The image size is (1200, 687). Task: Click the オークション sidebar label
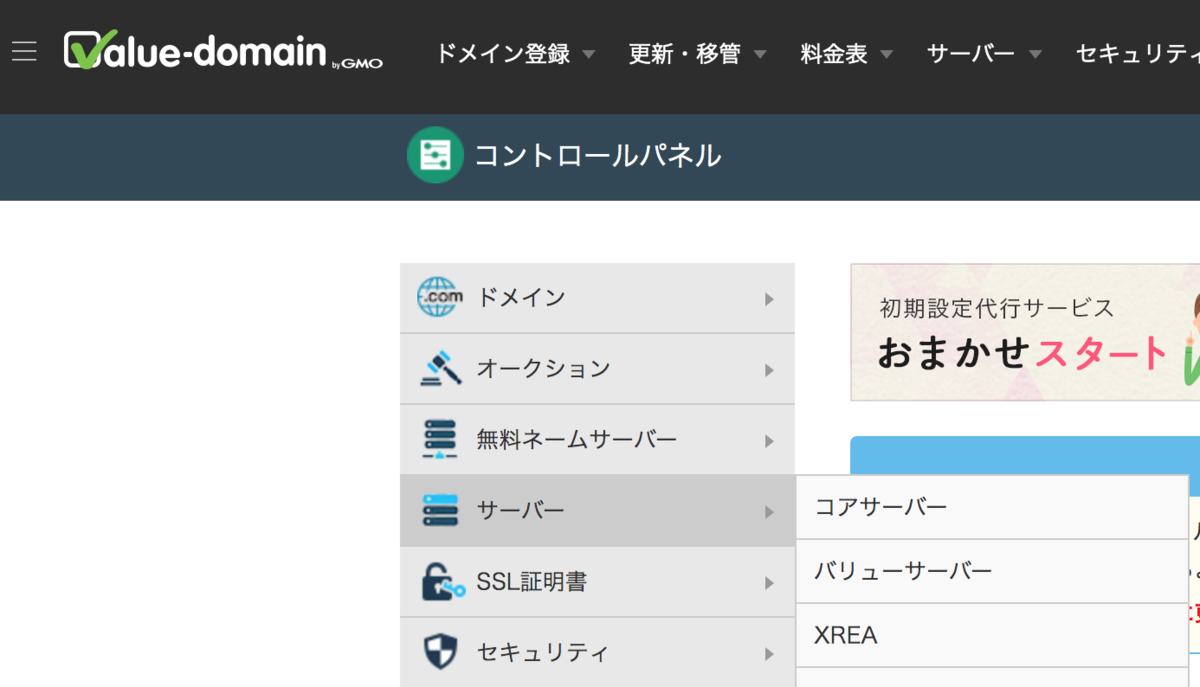pos(544,369)
